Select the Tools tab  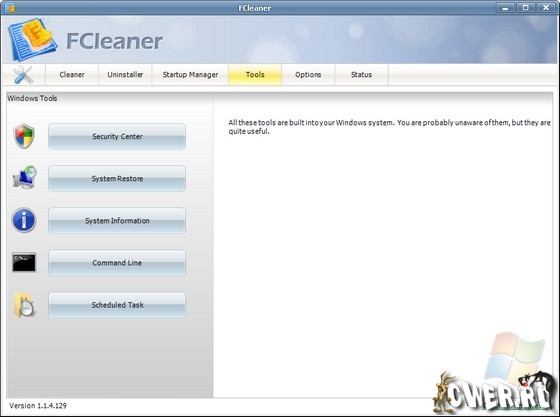(255, 75)
